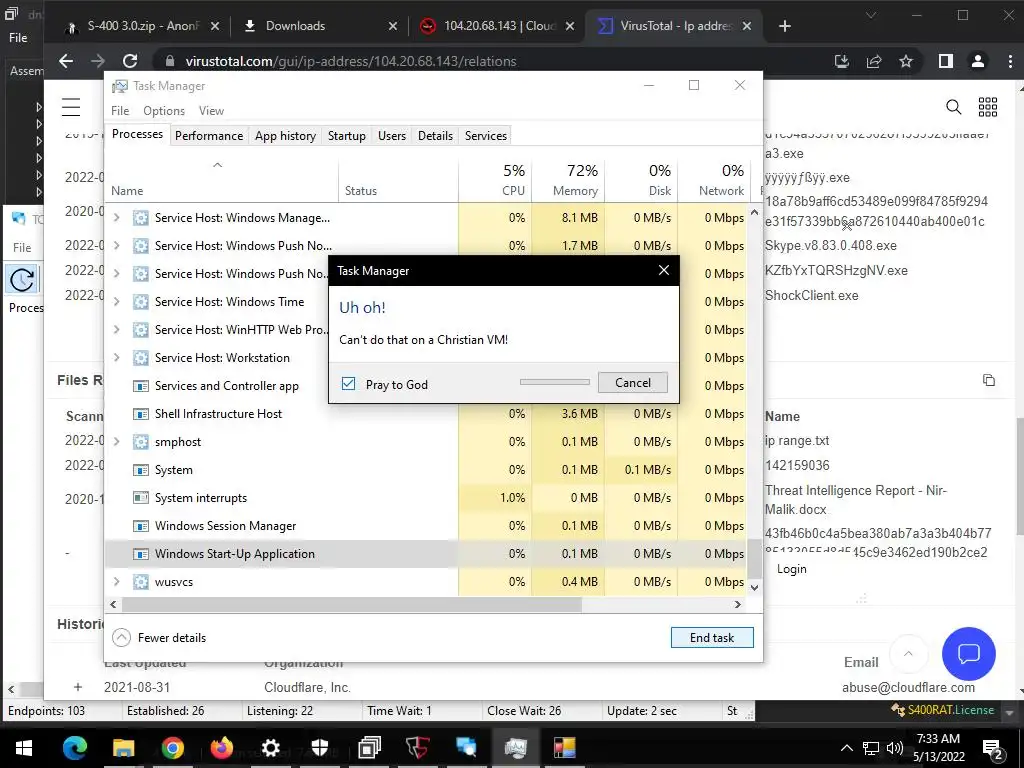The image size is (1024, 768).
Task: Switch to the App history tab
Action: (x=285, y=135)
